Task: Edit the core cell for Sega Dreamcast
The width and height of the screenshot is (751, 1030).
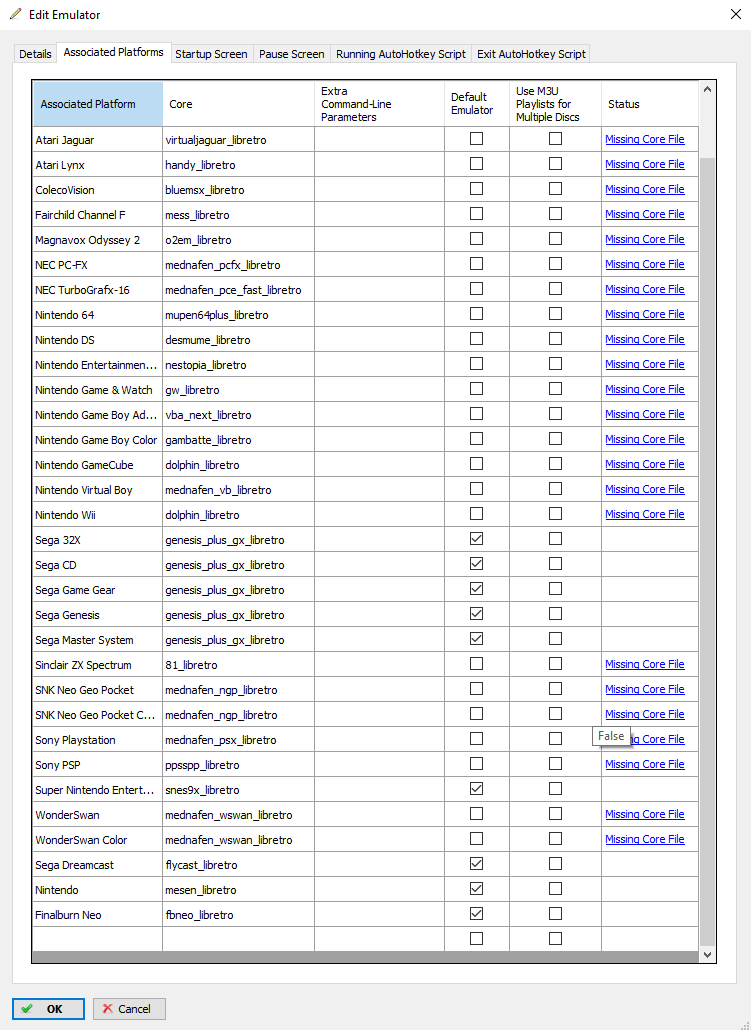Action: [x=239, y=865]
